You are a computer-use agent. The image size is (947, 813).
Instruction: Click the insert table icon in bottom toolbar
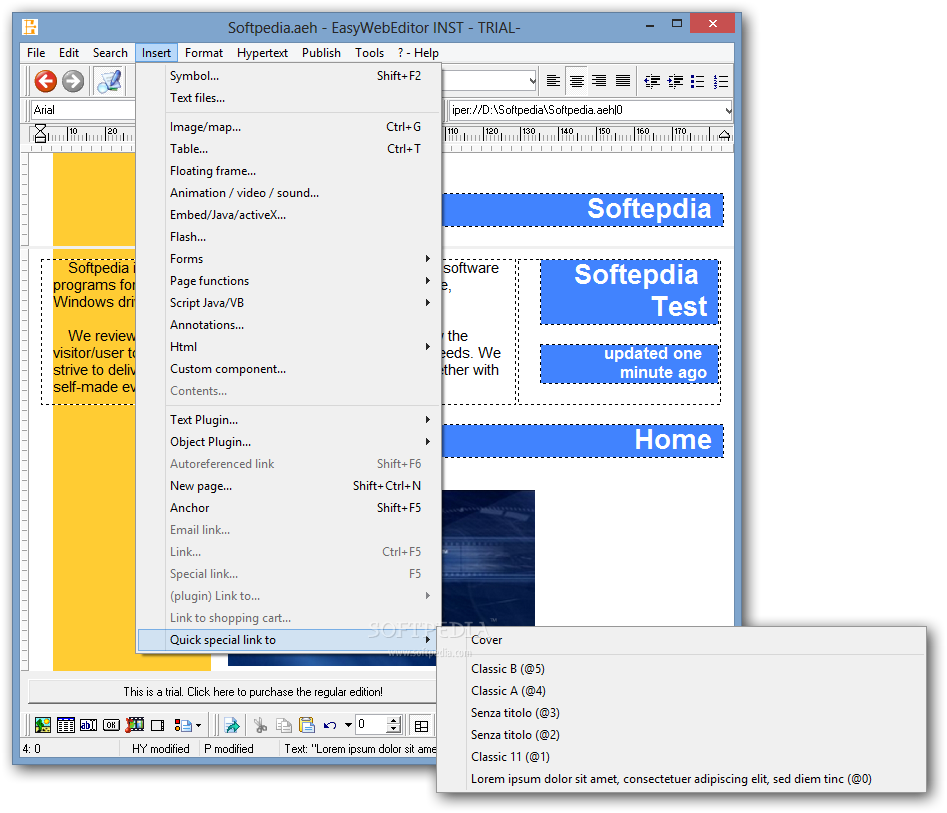click(x=65, y=724)
